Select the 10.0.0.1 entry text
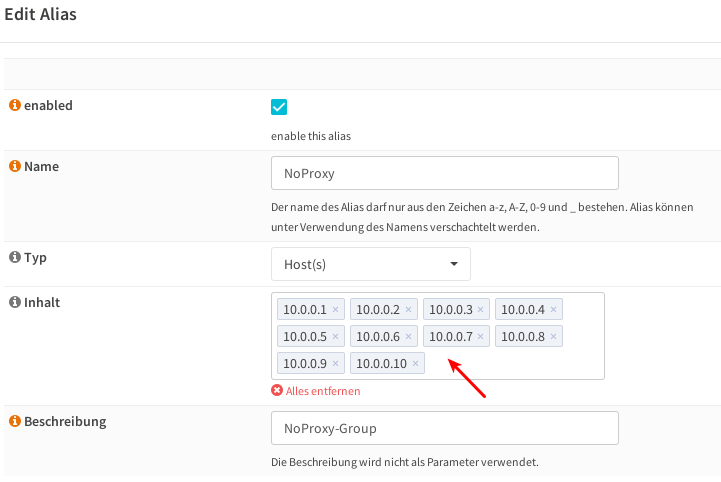Viewport: 721px width, 482px height. tap(305, 310)
